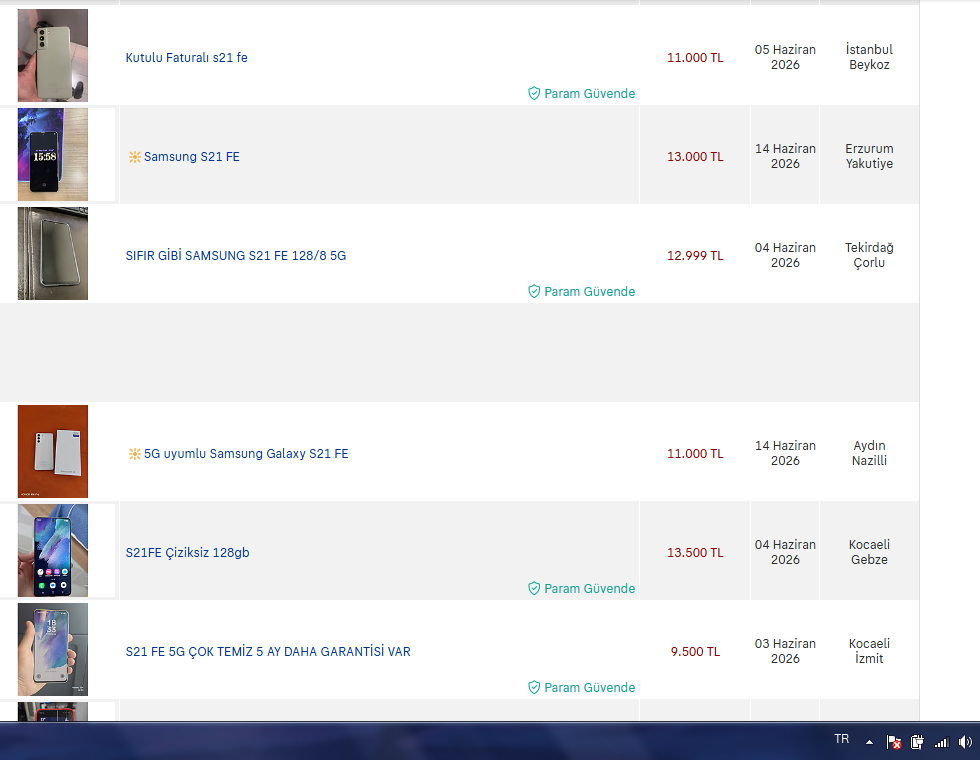Open "SIFIR GİBİ SAMSUNG S21 FE 128/8 5G" listing

coord(236,256)
